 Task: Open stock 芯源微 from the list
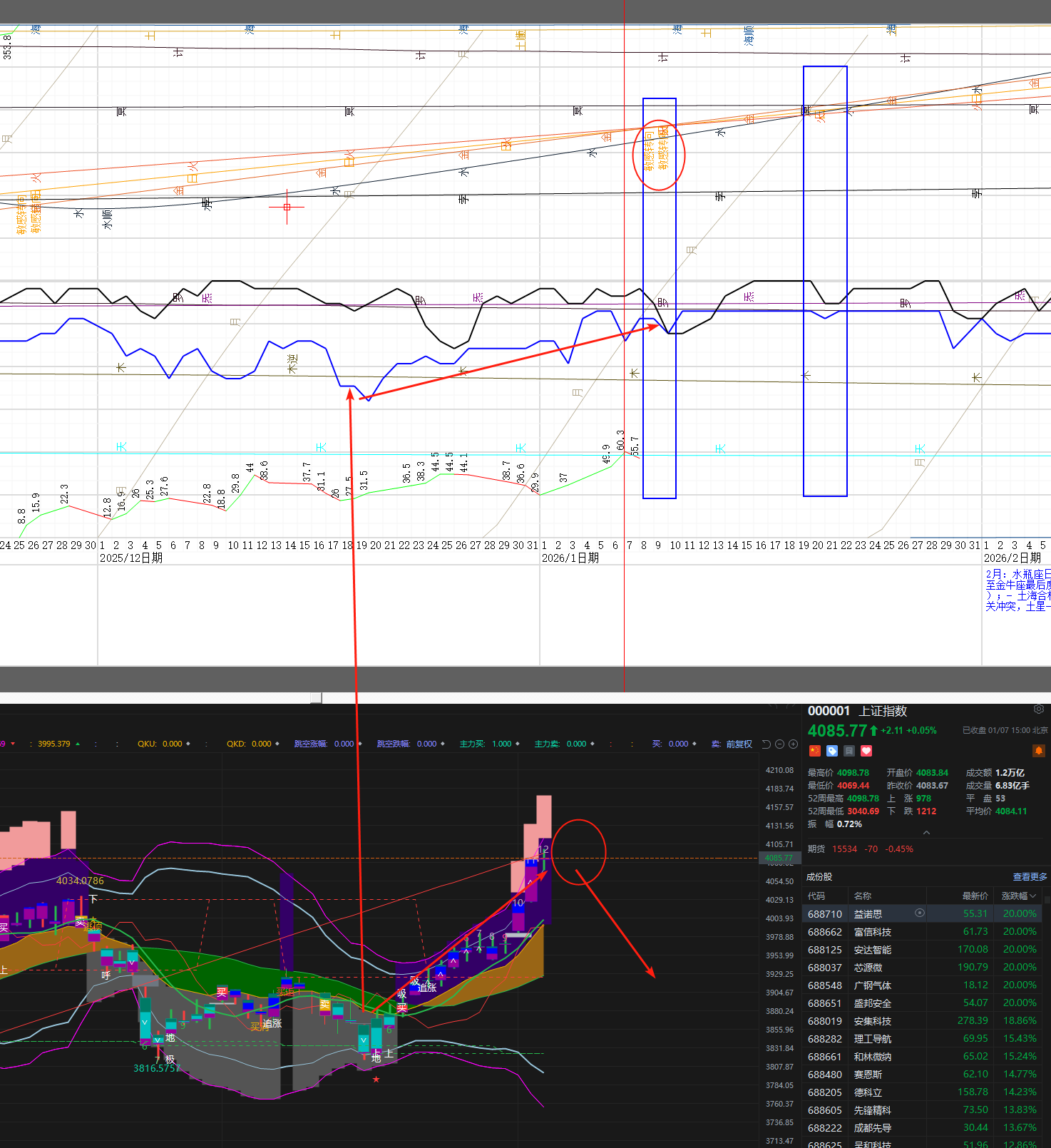click(868, 968)
